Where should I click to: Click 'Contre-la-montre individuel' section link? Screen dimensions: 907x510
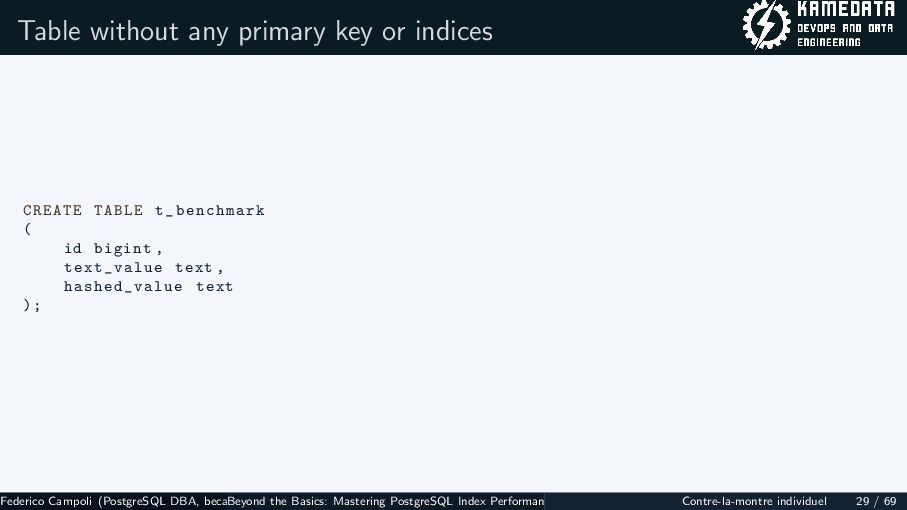754,500
